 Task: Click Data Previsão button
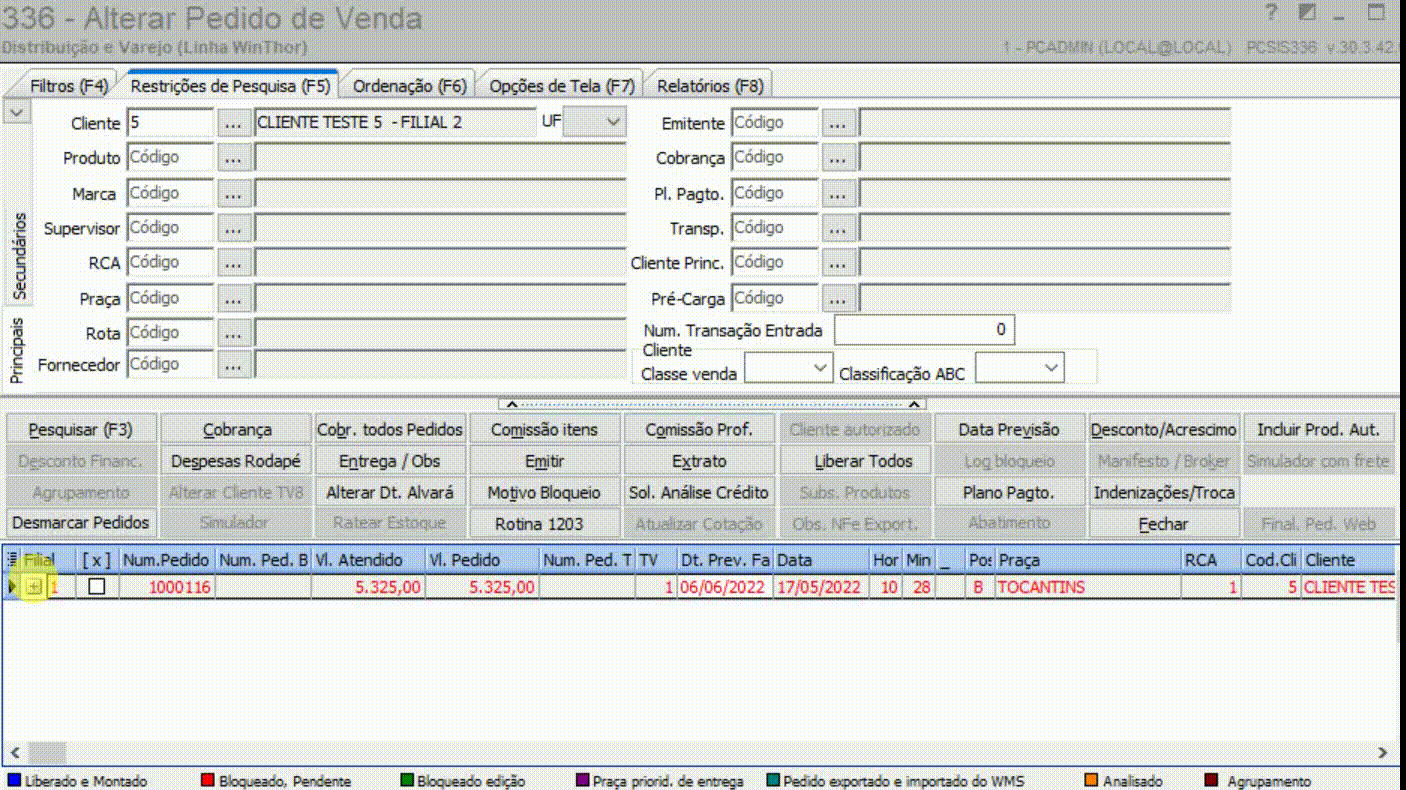1008,430
